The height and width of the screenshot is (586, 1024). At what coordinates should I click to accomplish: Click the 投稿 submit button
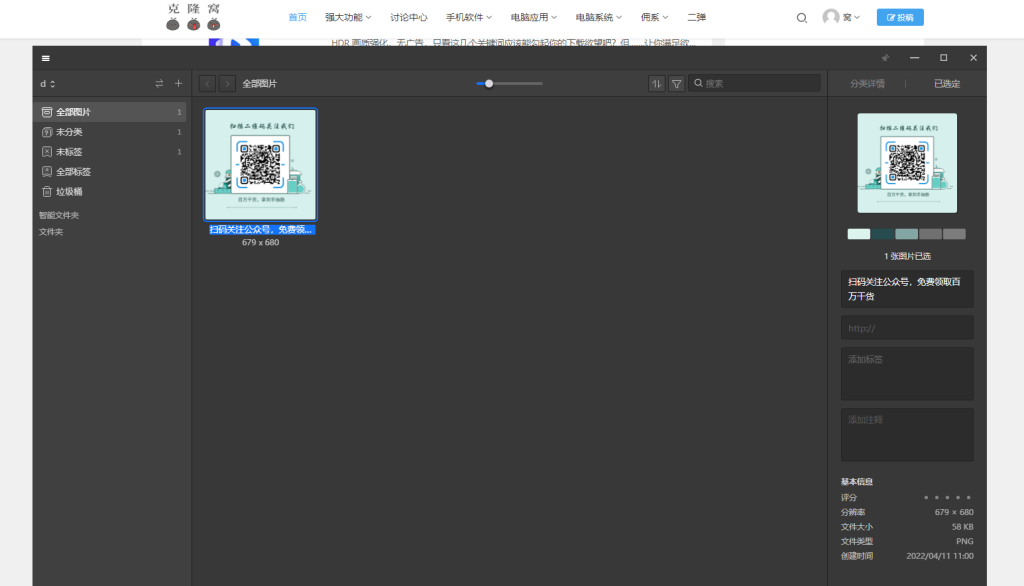click(900, 18)
